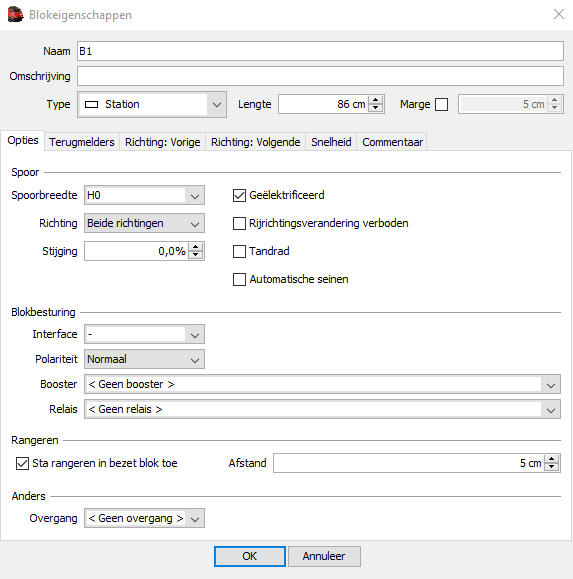
Task: Increase the Lengte value with up arrow
Action: [x=375, y=100]
